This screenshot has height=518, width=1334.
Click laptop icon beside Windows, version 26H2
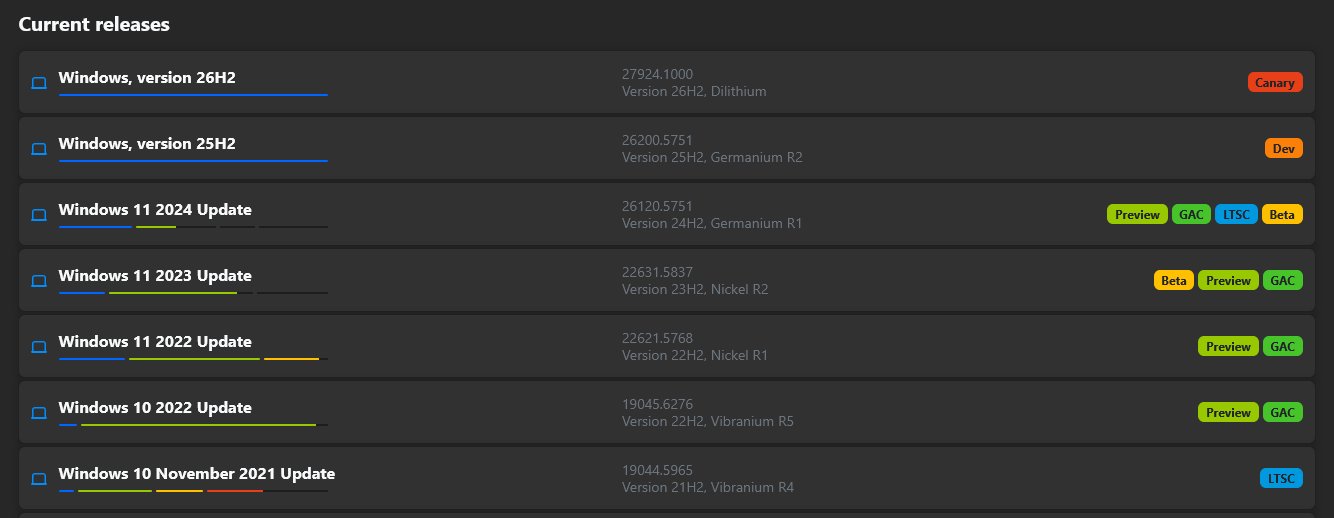tap(39, 83)
